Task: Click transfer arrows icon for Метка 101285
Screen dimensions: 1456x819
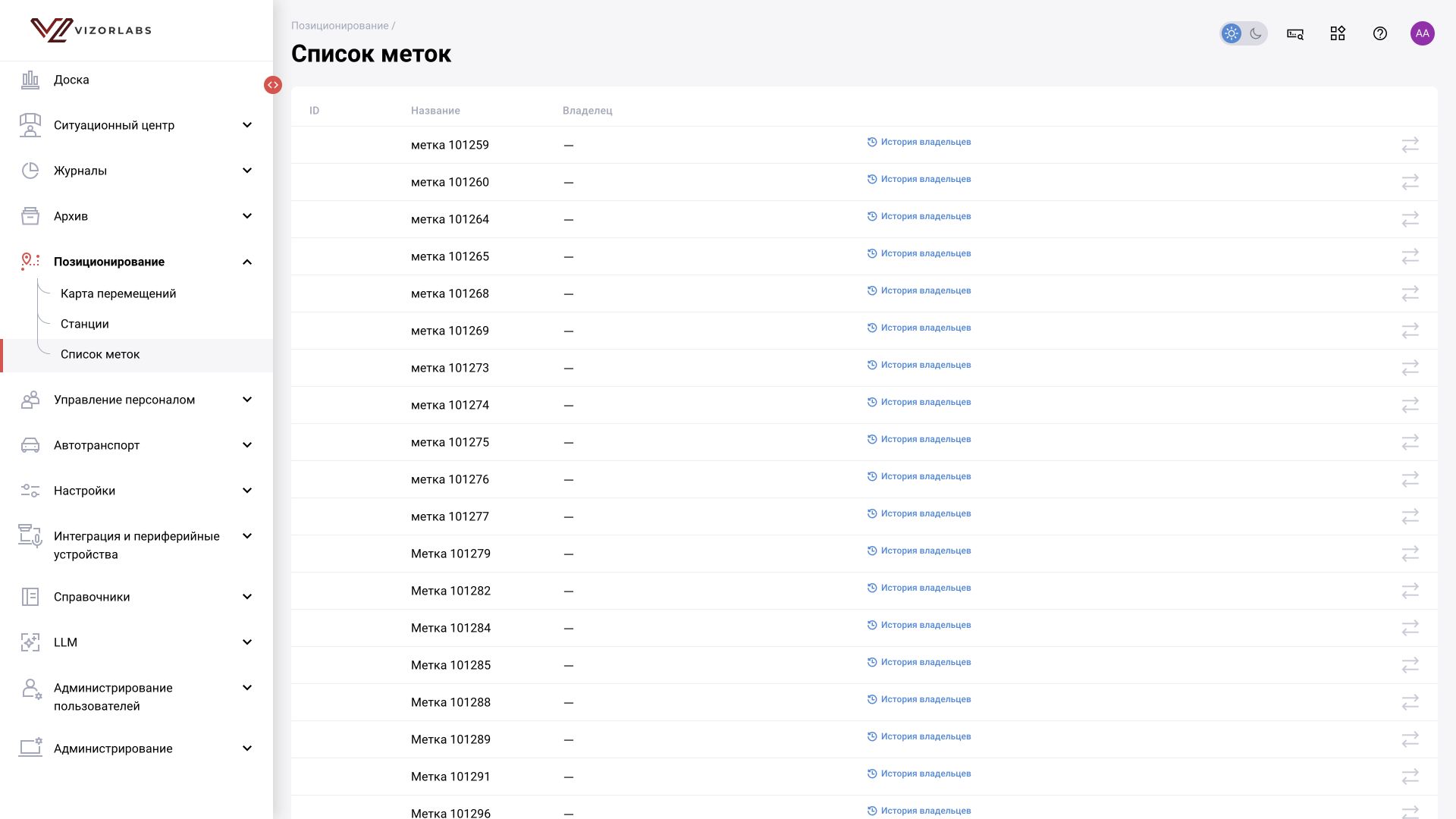Action: point(1410,665)
